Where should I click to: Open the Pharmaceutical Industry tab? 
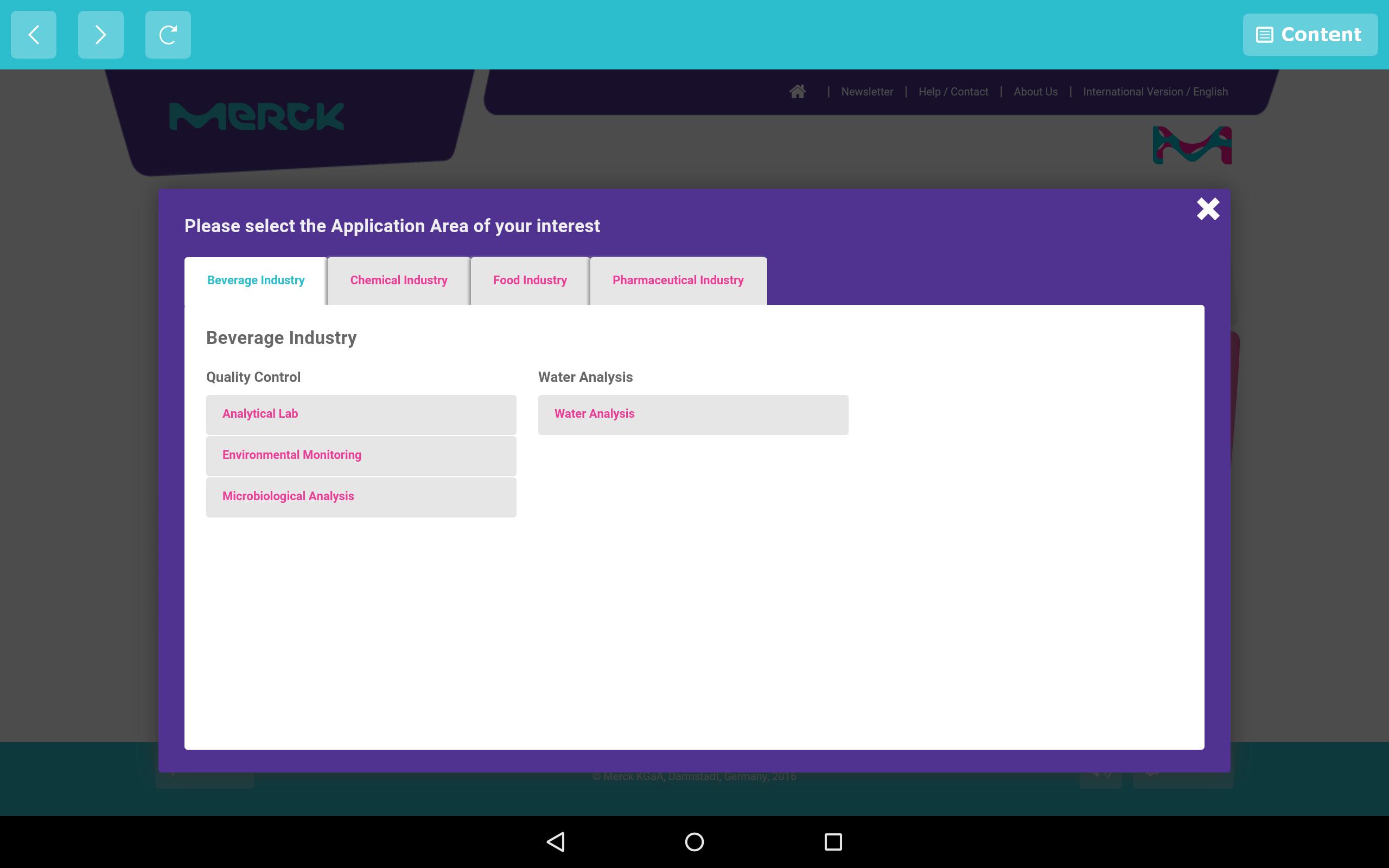[x=678, y=280]
